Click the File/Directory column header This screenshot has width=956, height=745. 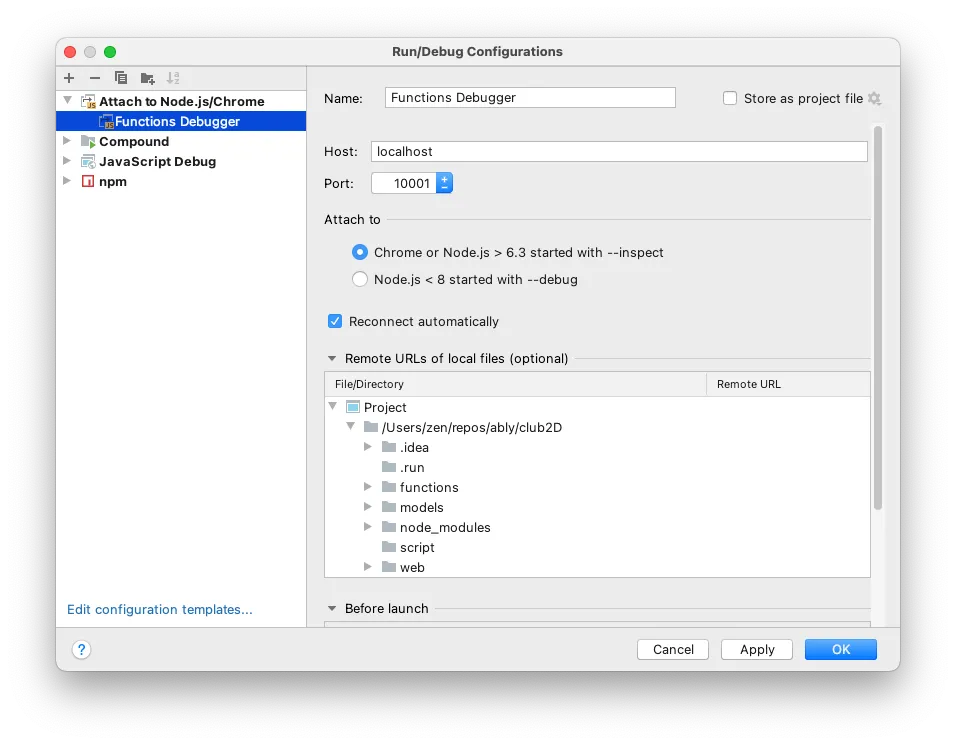click(x=515, y=384)
